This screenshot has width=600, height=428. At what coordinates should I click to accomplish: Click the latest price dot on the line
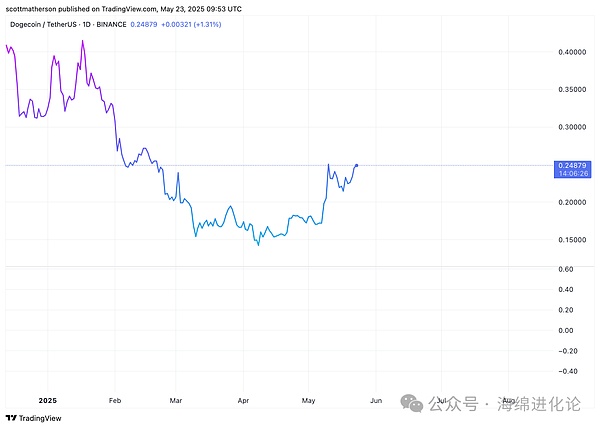pos(357,164)
